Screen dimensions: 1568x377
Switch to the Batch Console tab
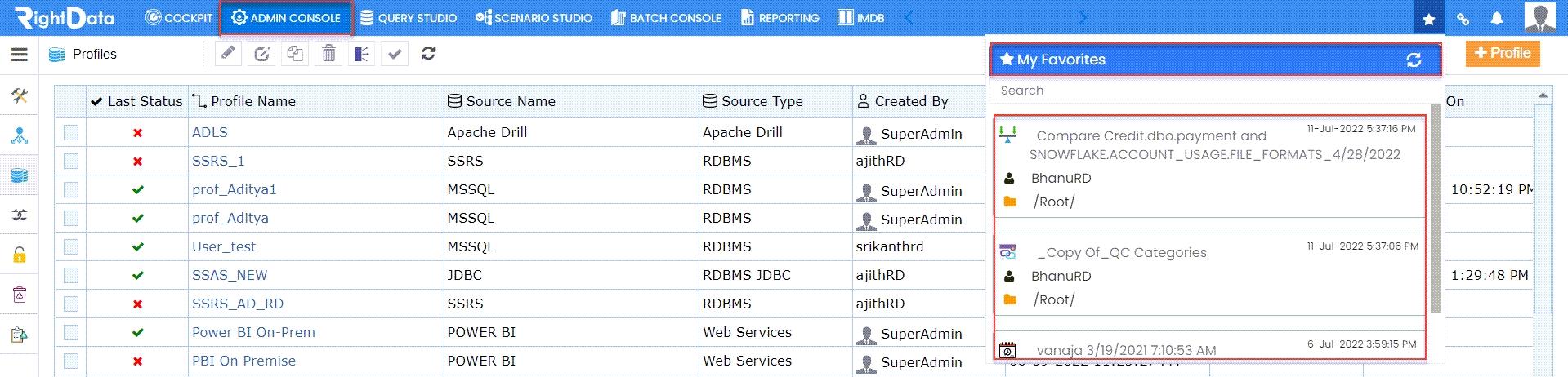665,18
